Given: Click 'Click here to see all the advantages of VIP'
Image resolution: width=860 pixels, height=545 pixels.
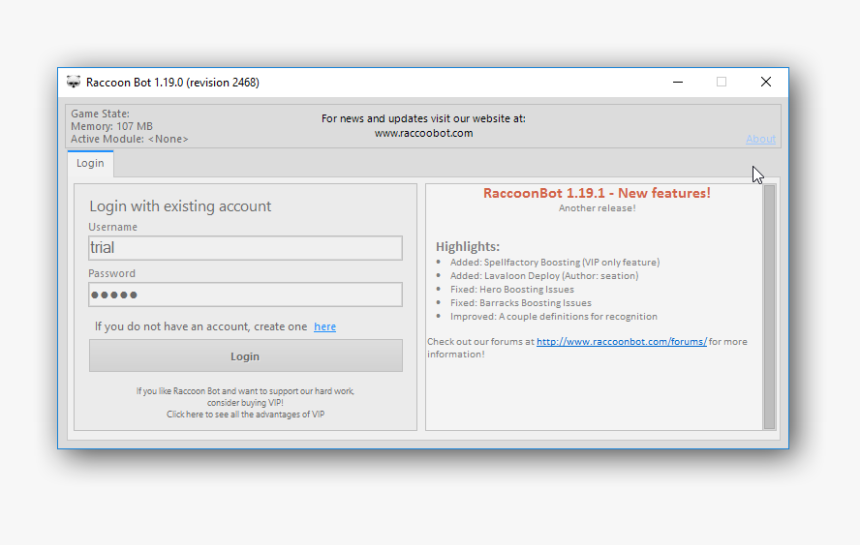Looking at the screenshot, I should tap(245, 415).
